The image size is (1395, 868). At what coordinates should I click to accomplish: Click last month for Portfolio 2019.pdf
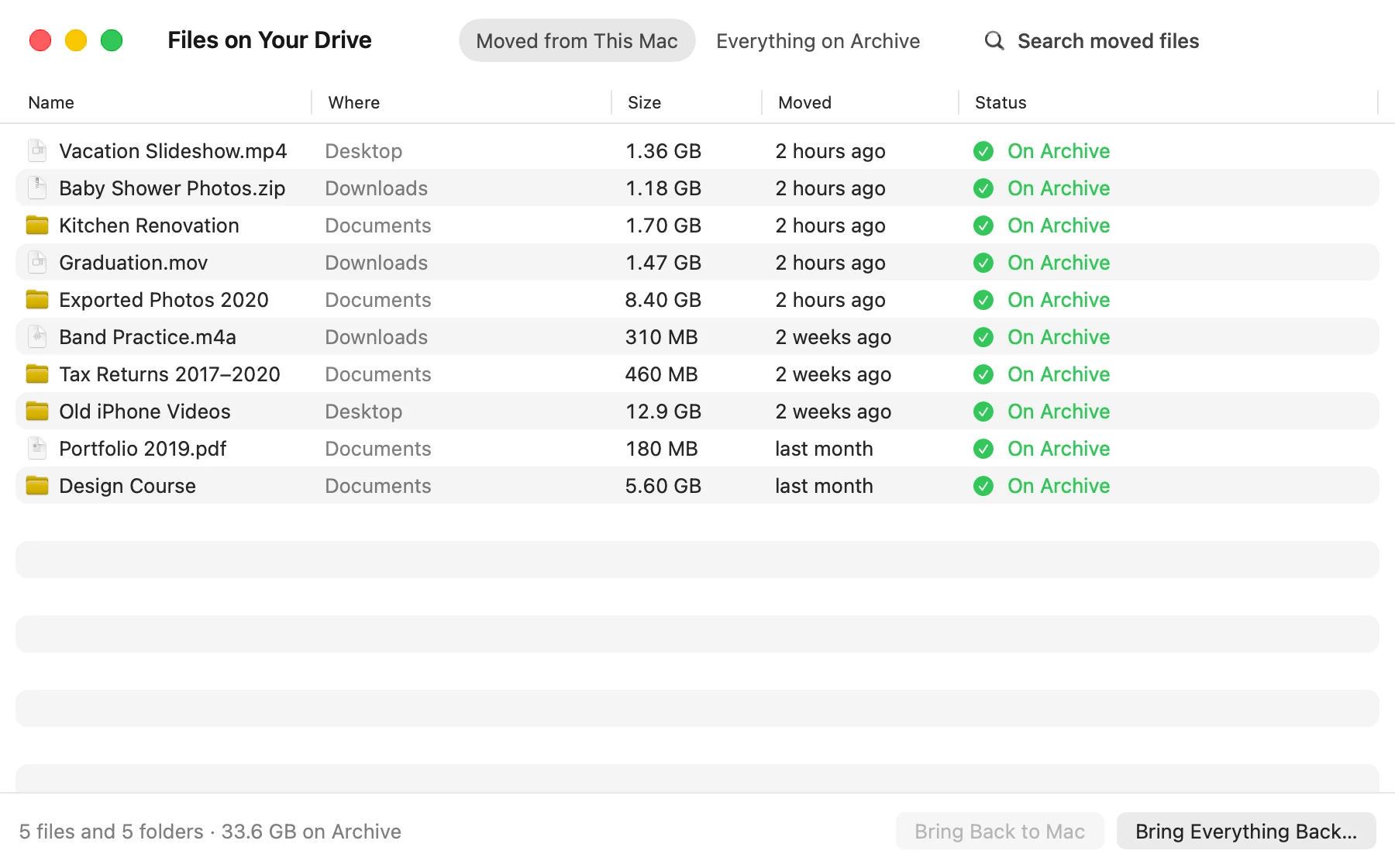point(824,449)
